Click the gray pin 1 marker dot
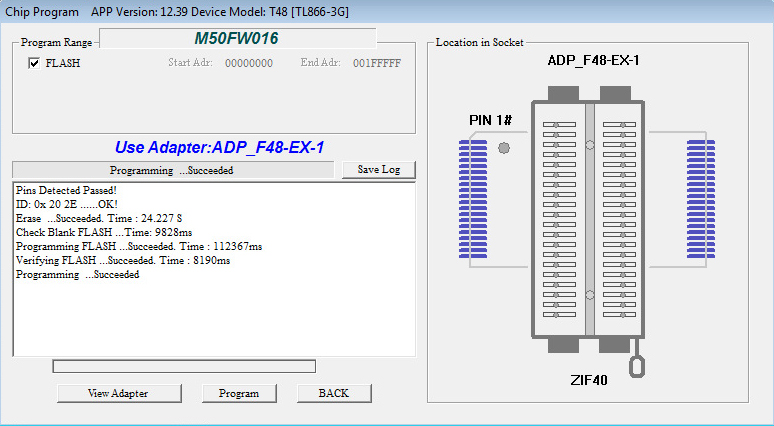 tap(504, 148)
